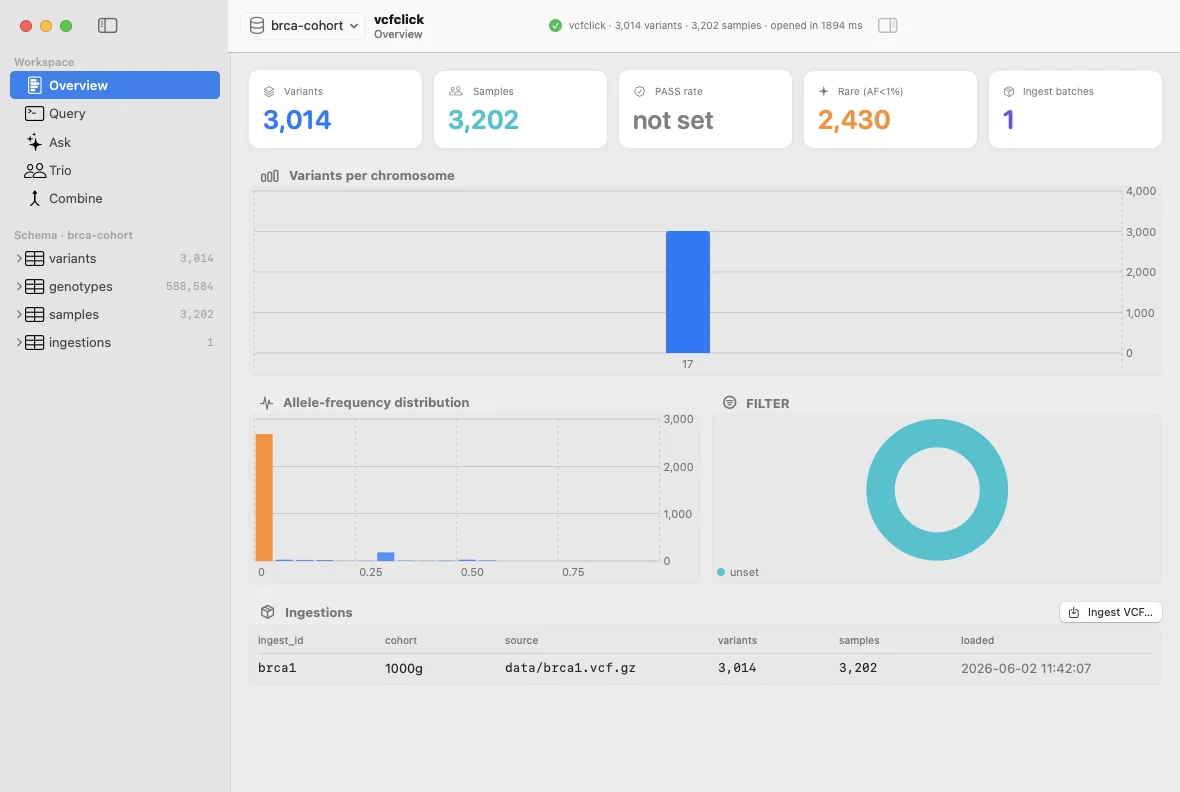1180x792 pixels.
Task: Click the green status checkmark icon
Action: (x=555, y=26)
